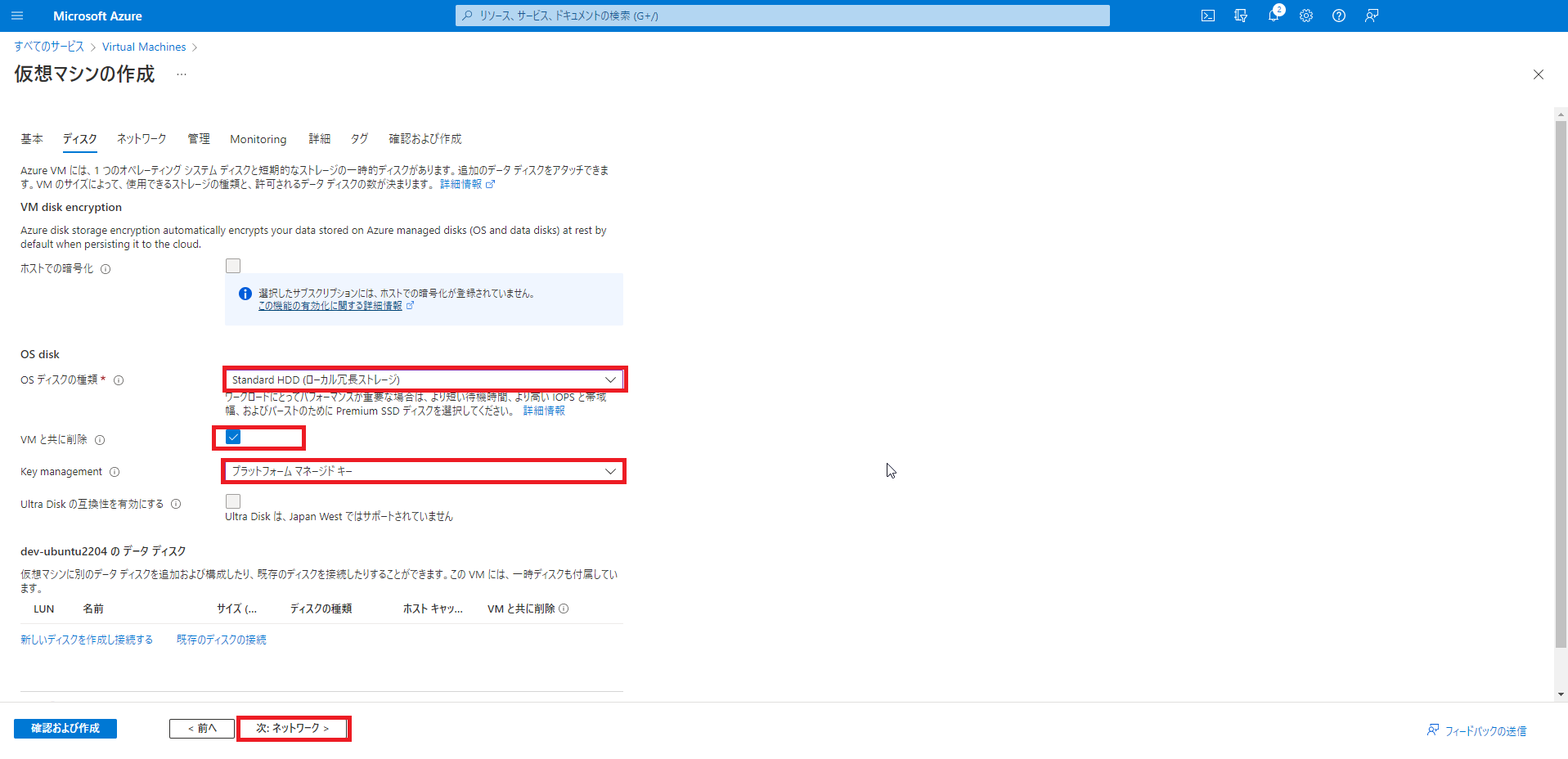This screenshot has height=759, width=1568.
Task: Open Virtual Machines breadcrumb link
Action: tap(144, 47)
